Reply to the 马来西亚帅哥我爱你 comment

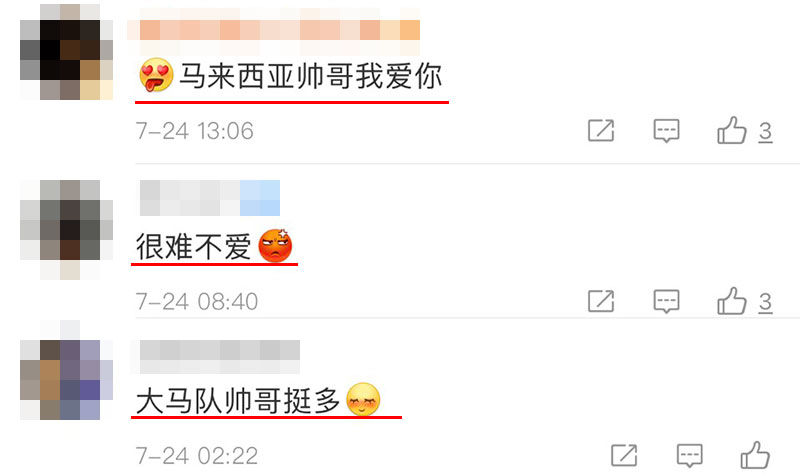click(x=666, y=131)
